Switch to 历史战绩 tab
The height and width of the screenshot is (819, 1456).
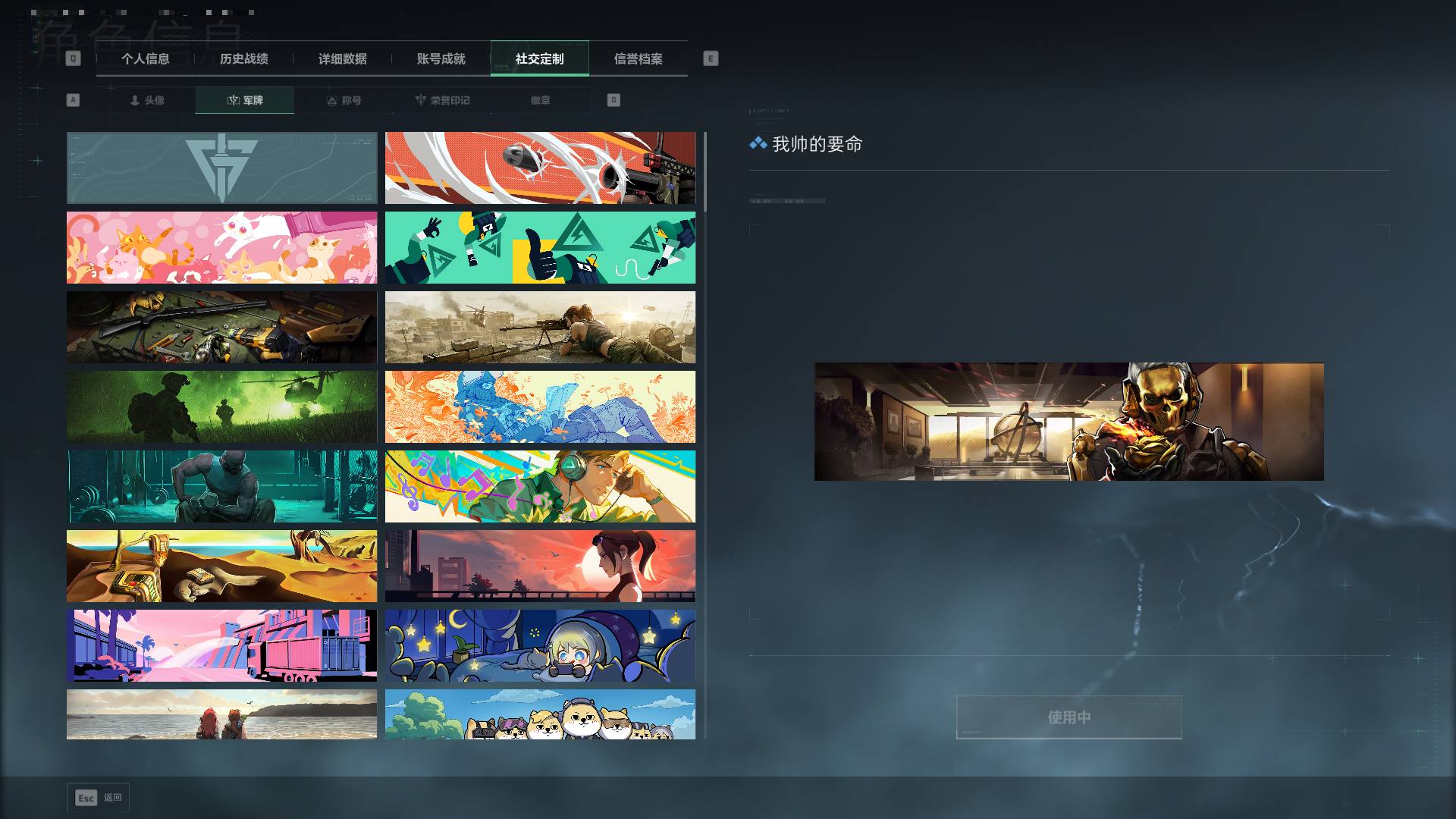coord(243,59)
